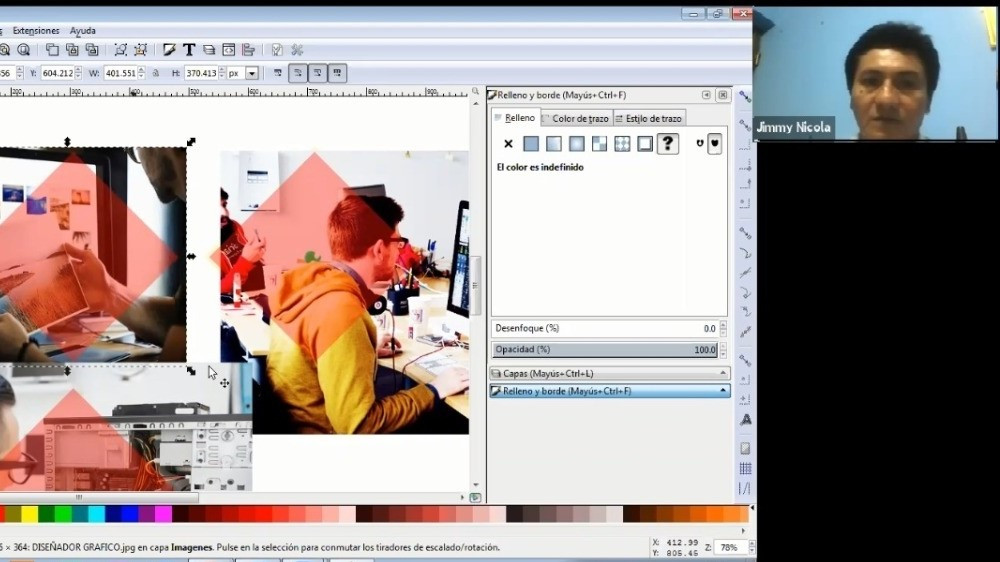This screenshot has width=1000, height=562.
Task: Select the flat color fill icon
Action: [x=531, y=144]
